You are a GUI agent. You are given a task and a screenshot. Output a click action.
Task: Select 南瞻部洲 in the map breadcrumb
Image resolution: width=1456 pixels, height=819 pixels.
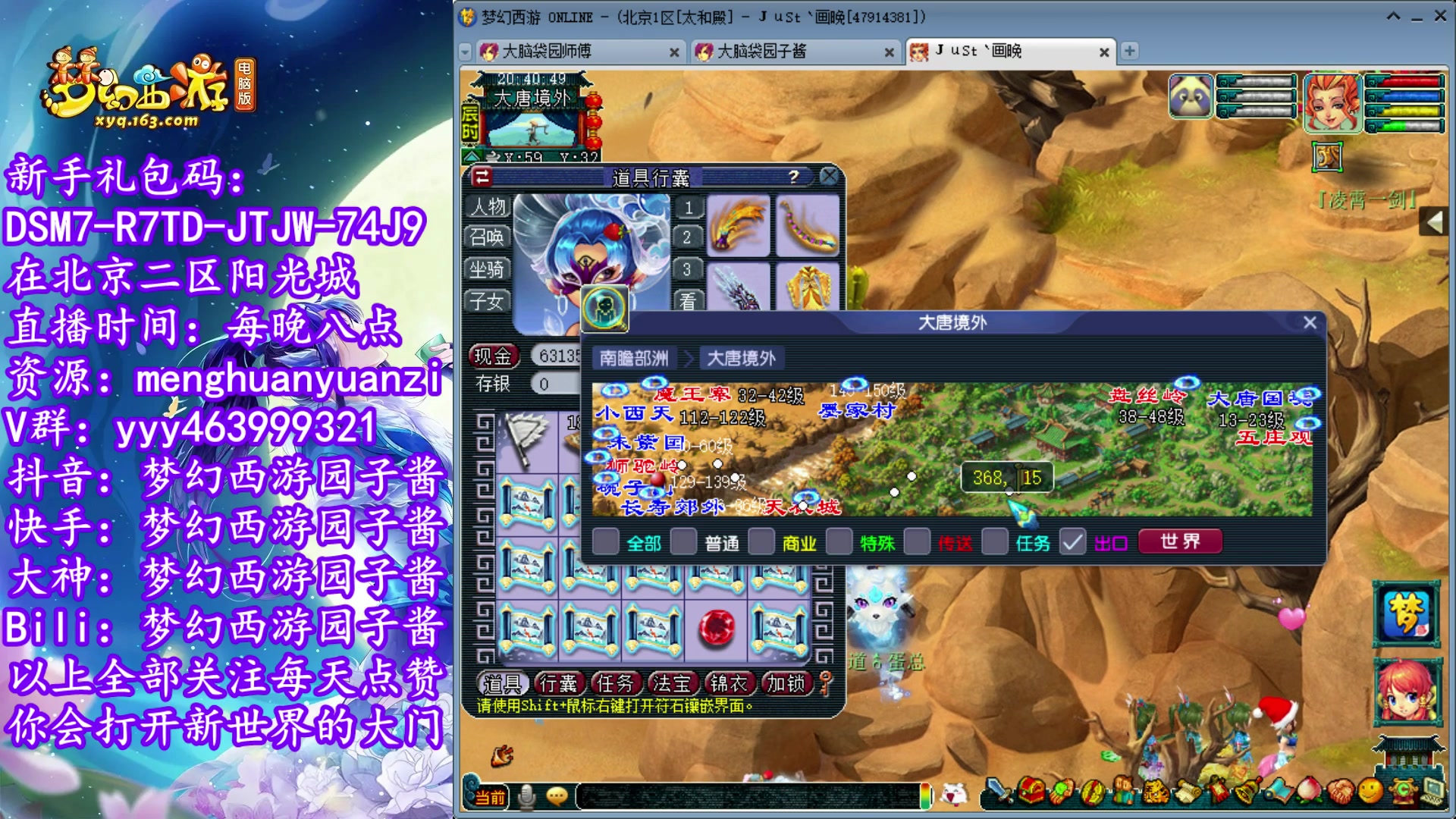pos(634,358)
